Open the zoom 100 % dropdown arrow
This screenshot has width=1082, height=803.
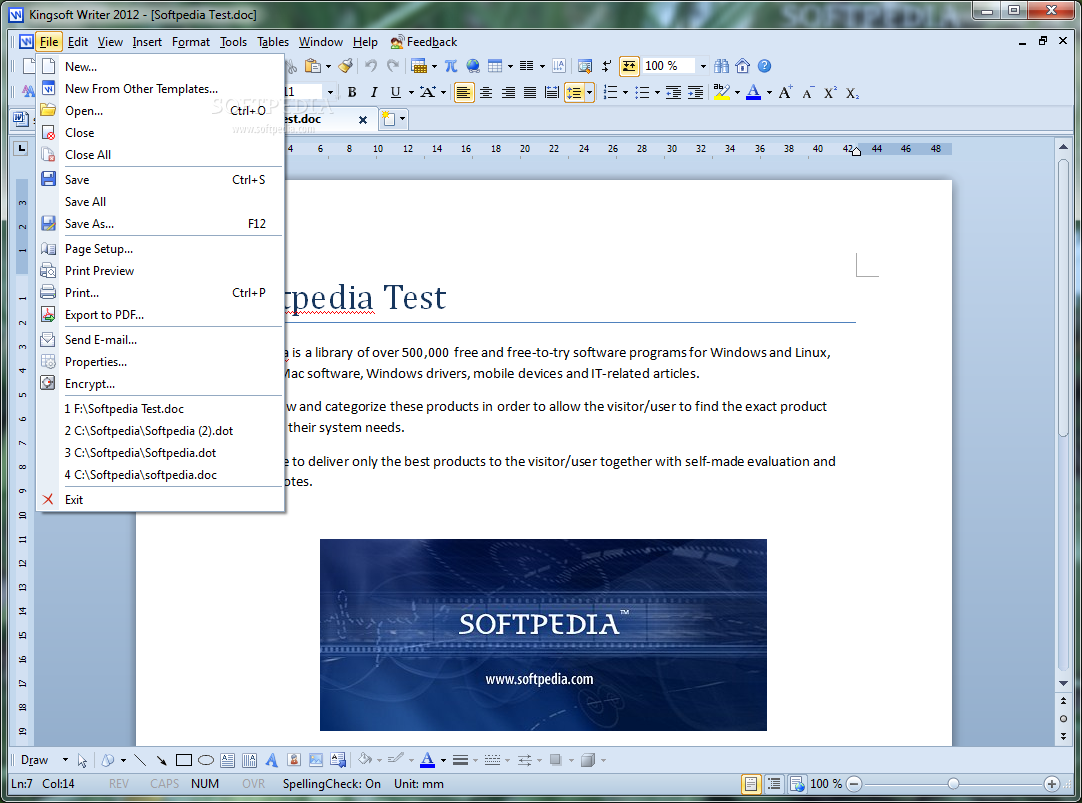(x=703, y=66)
